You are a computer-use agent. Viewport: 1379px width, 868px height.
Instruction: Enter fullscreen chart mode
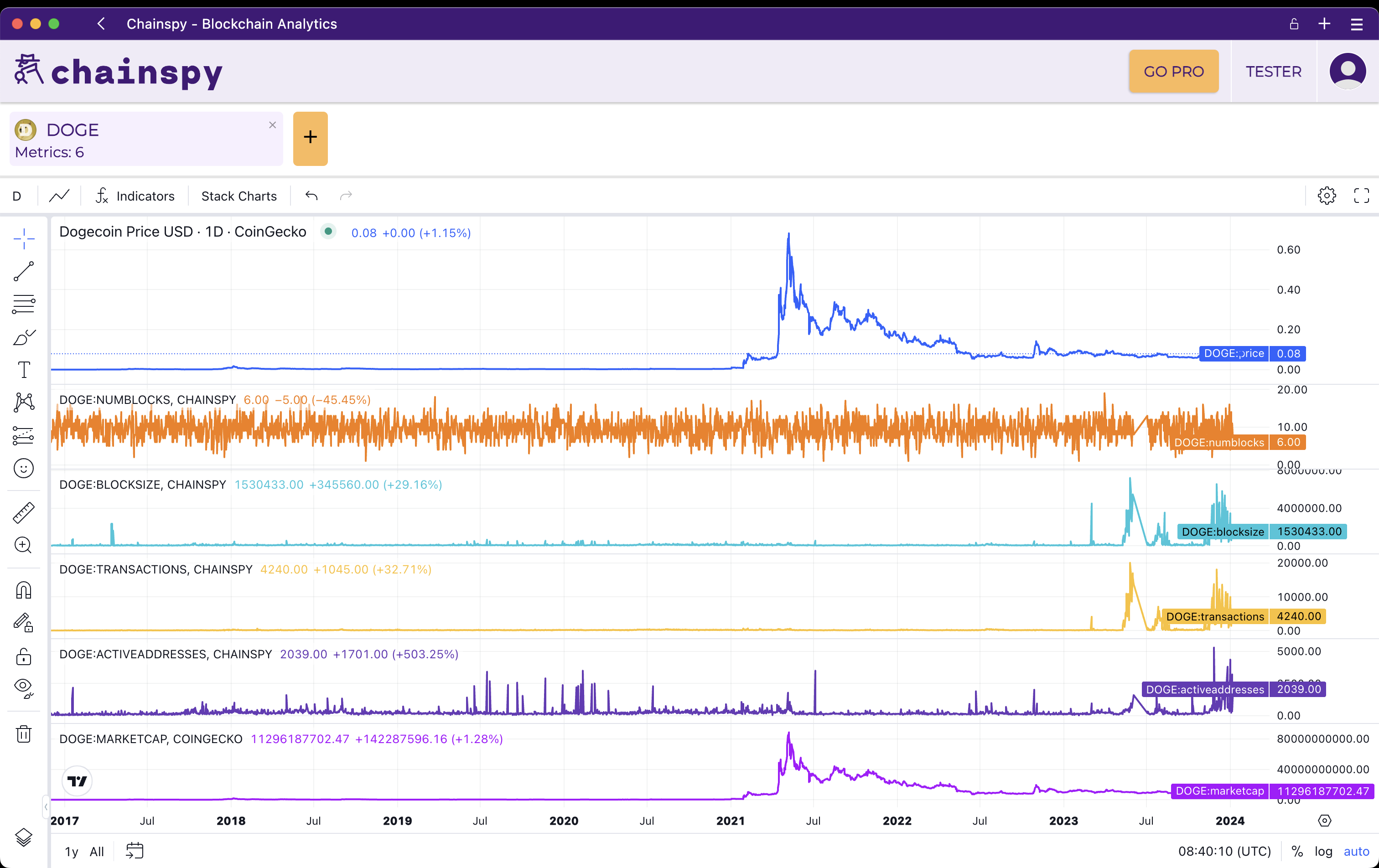pos(1361,196)
